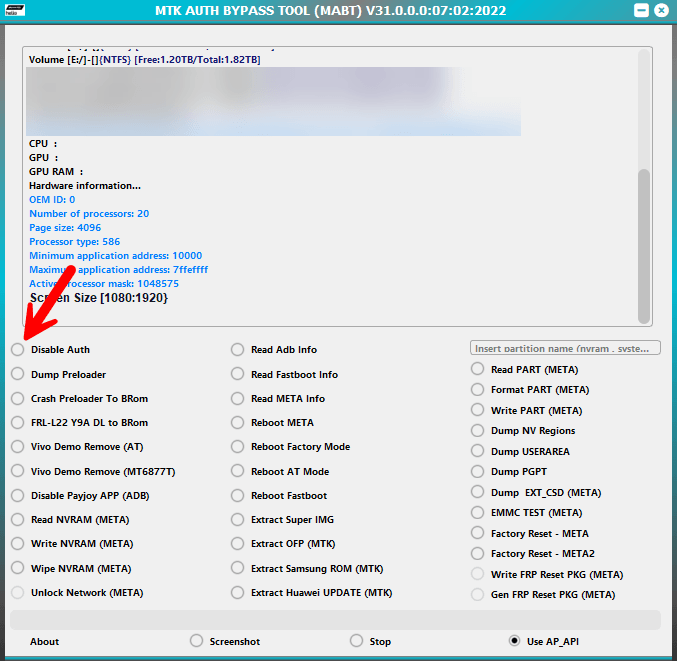This screenshot has width=677, height=661.
Task: Click Screen Size [1080:1920} text
Action: (x=98, y=298)
